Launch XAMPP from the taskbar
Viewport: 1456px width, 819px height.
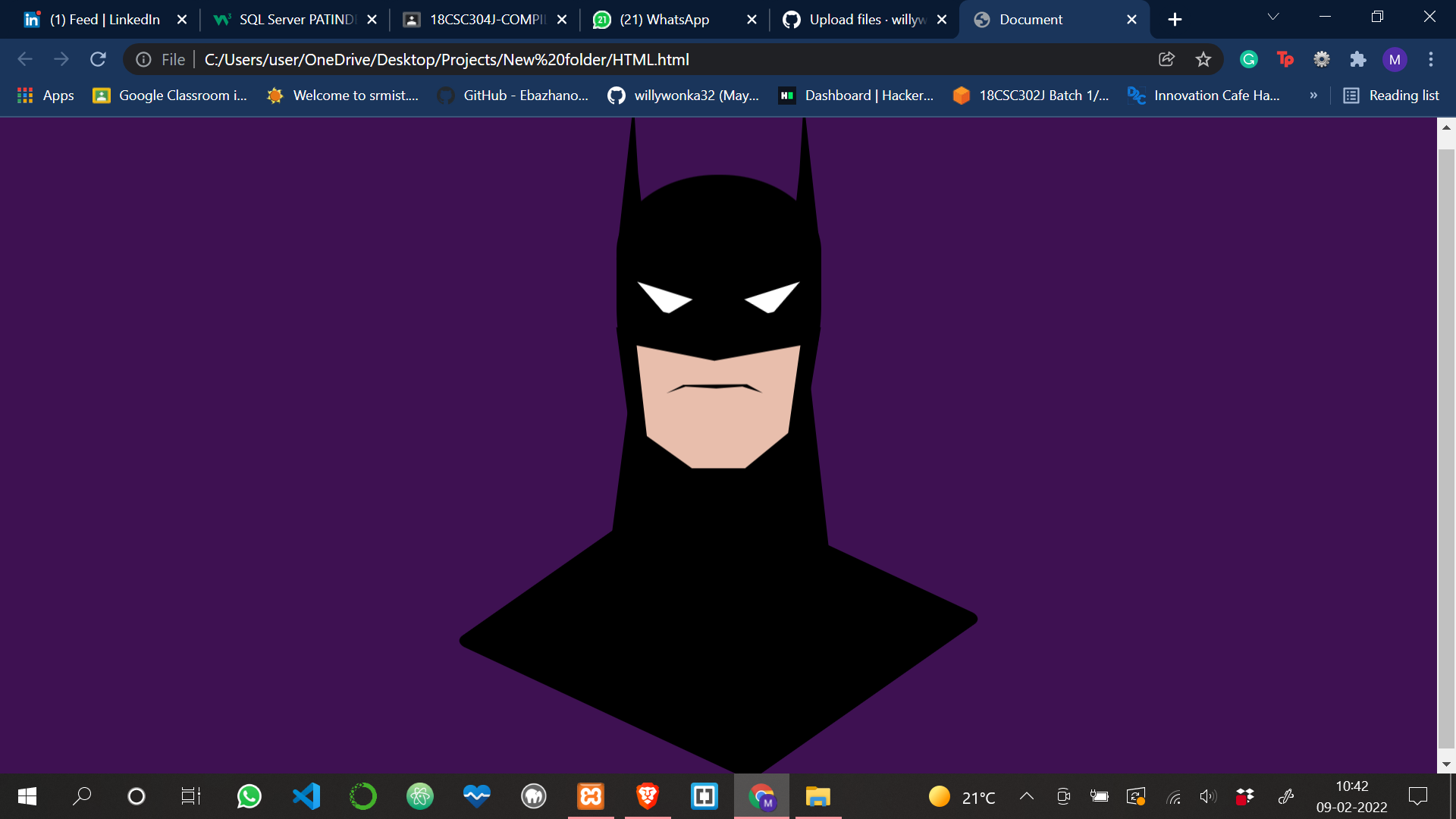[590, 796]
